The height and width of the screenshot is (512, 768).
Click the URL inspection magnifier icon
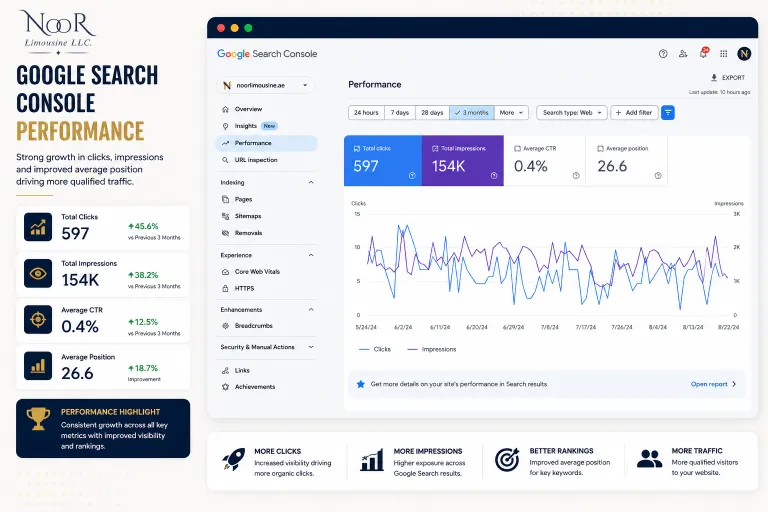(x=225, y=160)
